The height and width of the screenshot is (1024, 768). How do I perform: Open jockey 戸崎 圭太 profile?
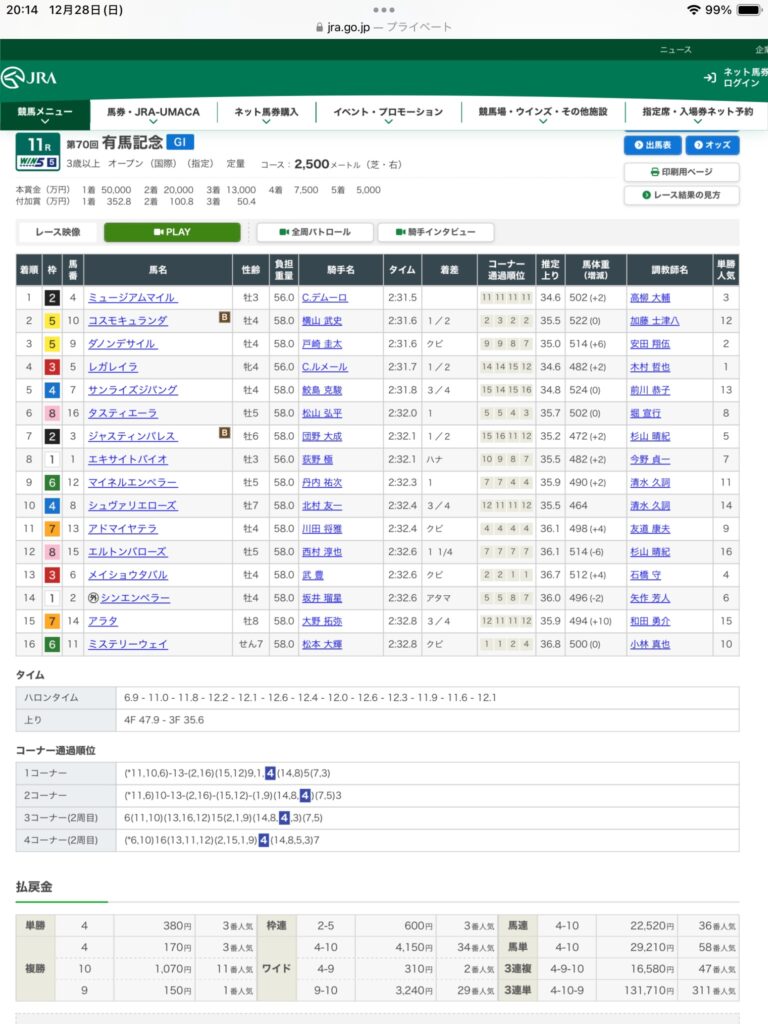pyautogui.click(x=322, y=344)
